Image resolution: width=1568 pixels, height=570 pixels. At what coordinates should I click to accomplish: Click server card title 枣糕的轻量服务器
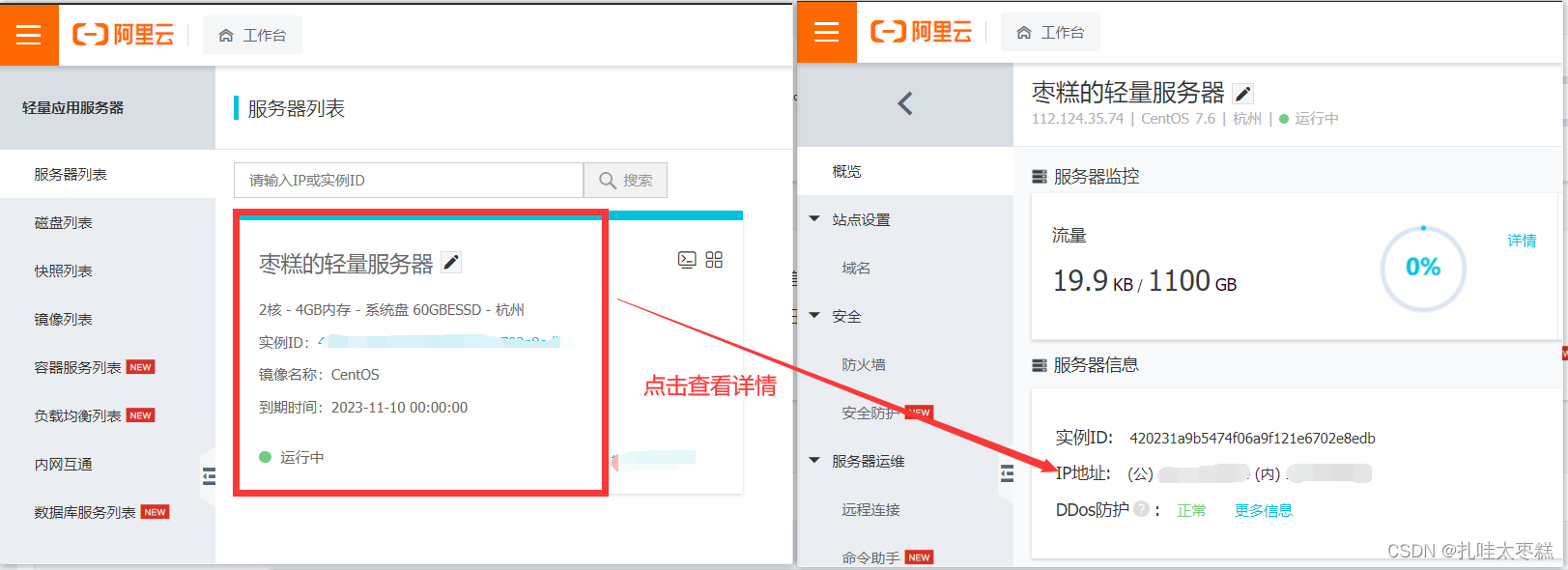click(346, 263)
